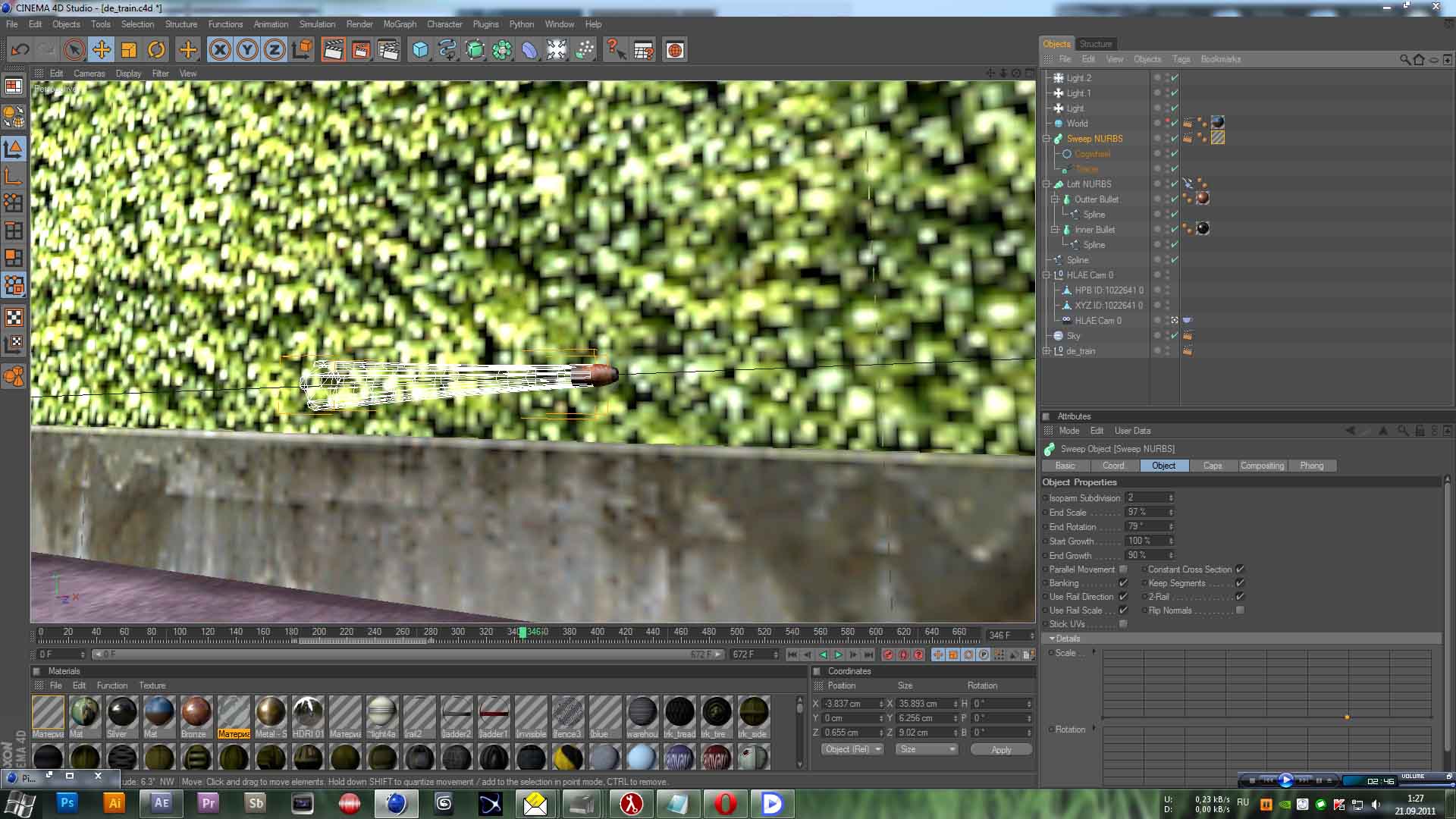Click the Undo arrow icon
This screenshot has height=819, width=1456.
point(20,50)
